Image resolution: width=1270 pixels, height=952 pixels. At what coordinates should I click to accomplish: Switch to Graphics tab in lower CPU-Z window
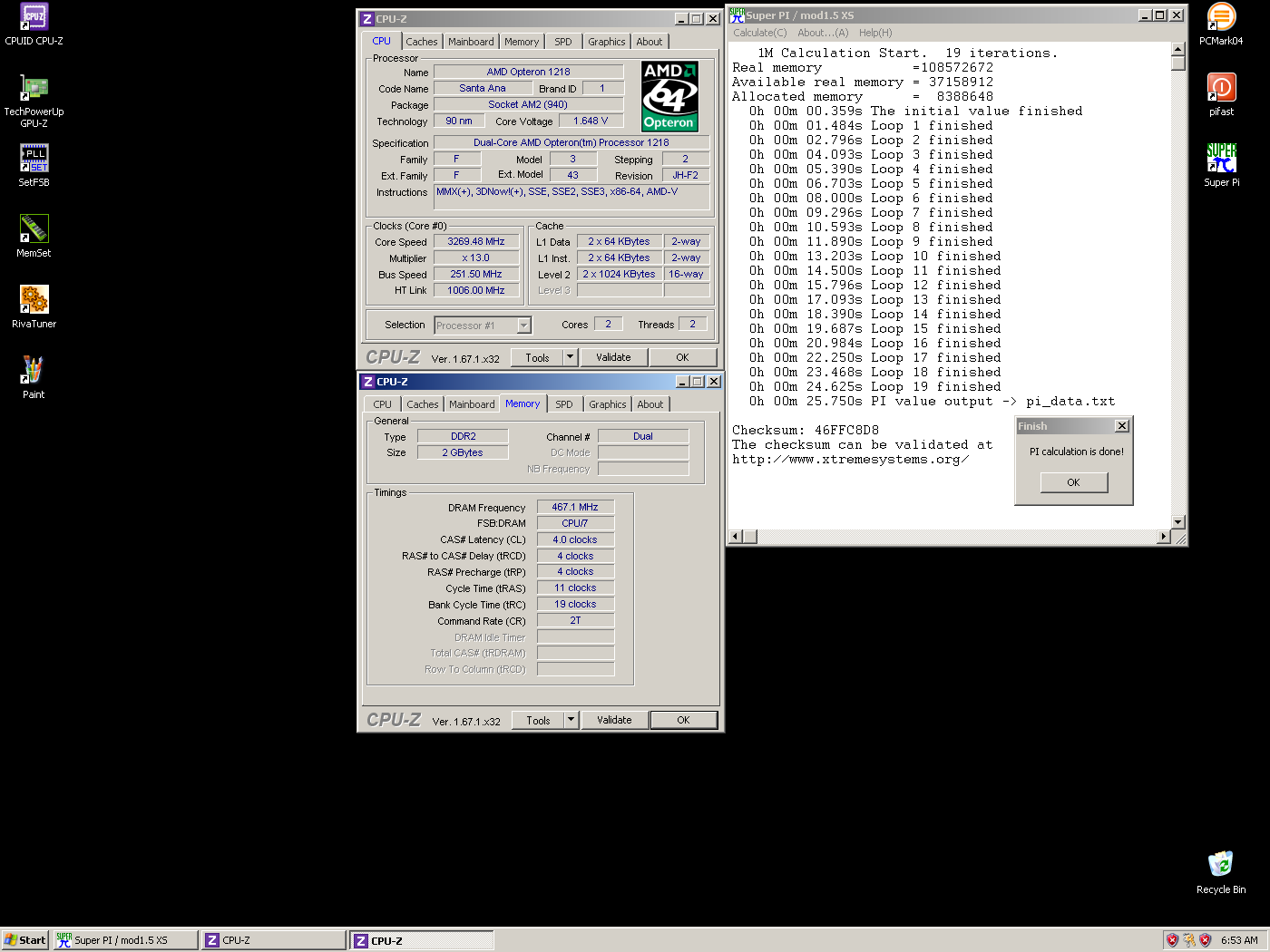(x=608, y=404)
